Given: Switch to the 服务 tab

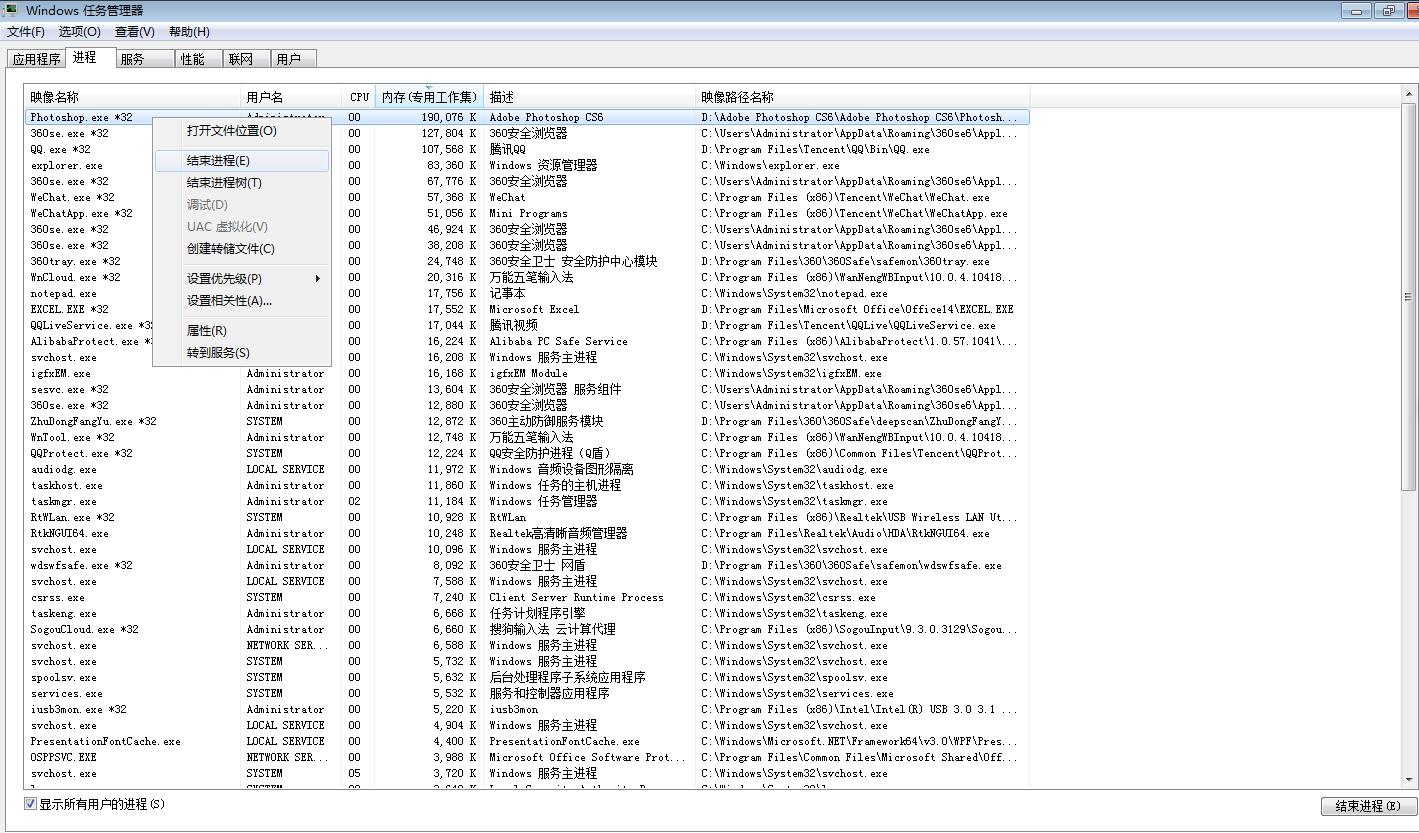Looking at the screenshot, I should pyautogui.click(x=145, y=59).
